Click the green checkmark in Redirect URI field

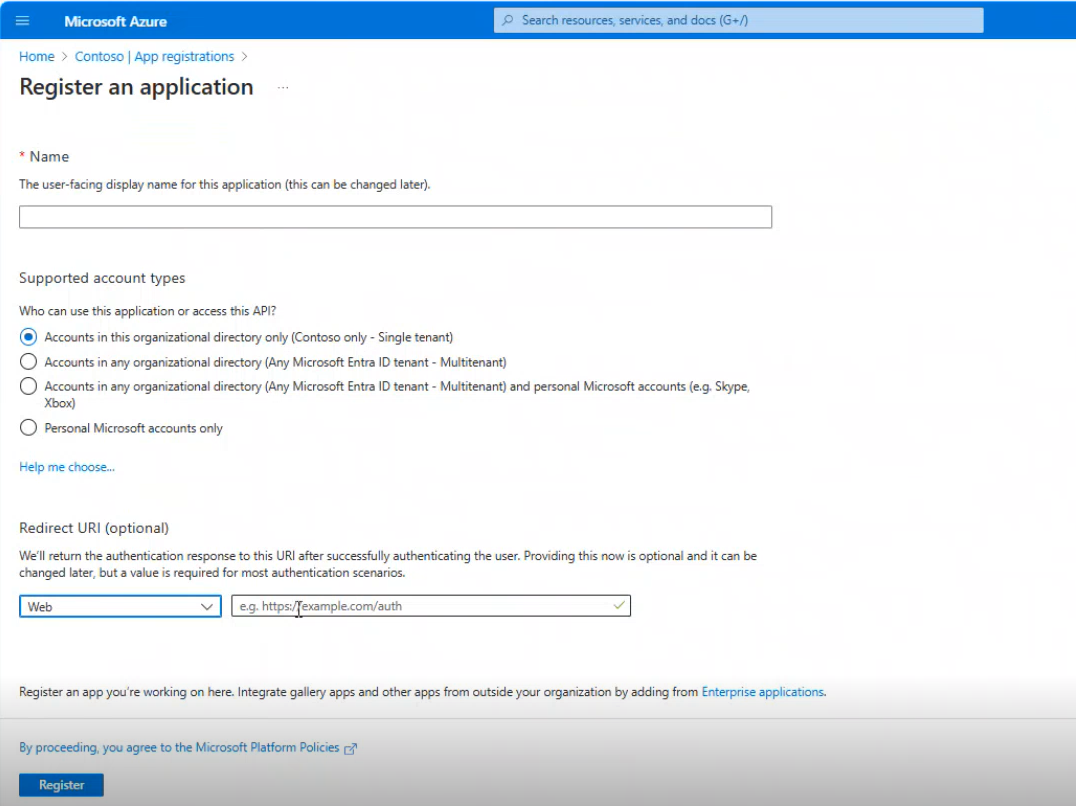click(619, 606)
